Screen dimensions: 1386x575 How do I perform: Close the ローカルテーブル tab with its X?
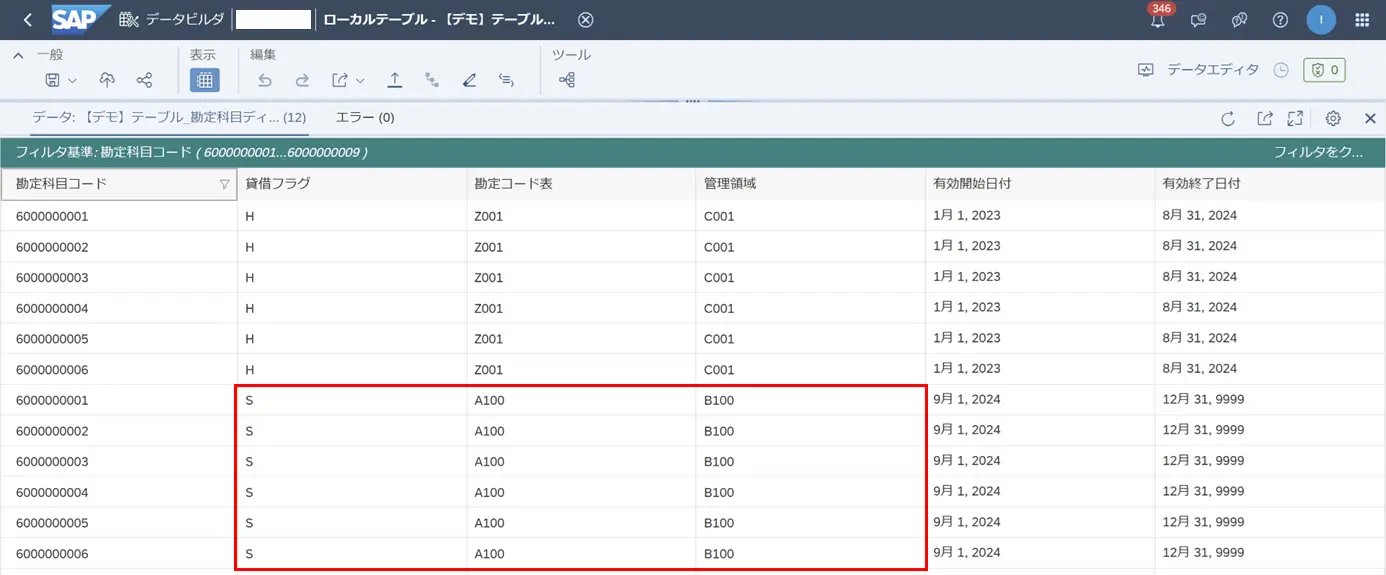pyautogui.click(x=586, y=20)
